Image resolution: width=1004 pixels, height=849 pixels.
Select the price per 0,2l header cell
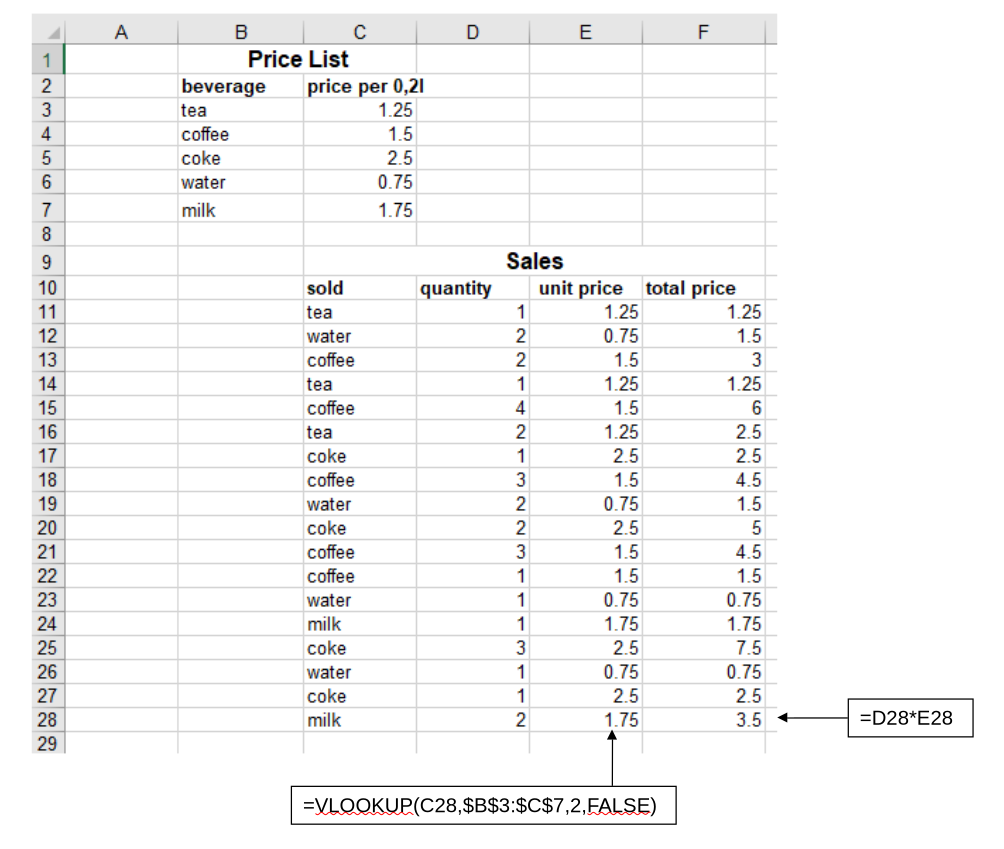tap(360, 86)
